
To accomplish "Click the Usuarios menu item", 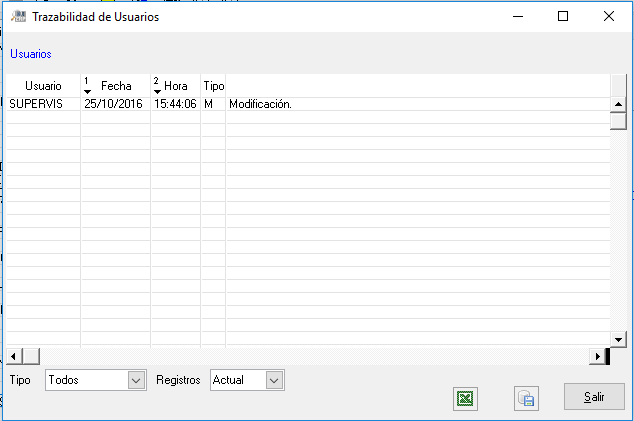I will (31, 54).
